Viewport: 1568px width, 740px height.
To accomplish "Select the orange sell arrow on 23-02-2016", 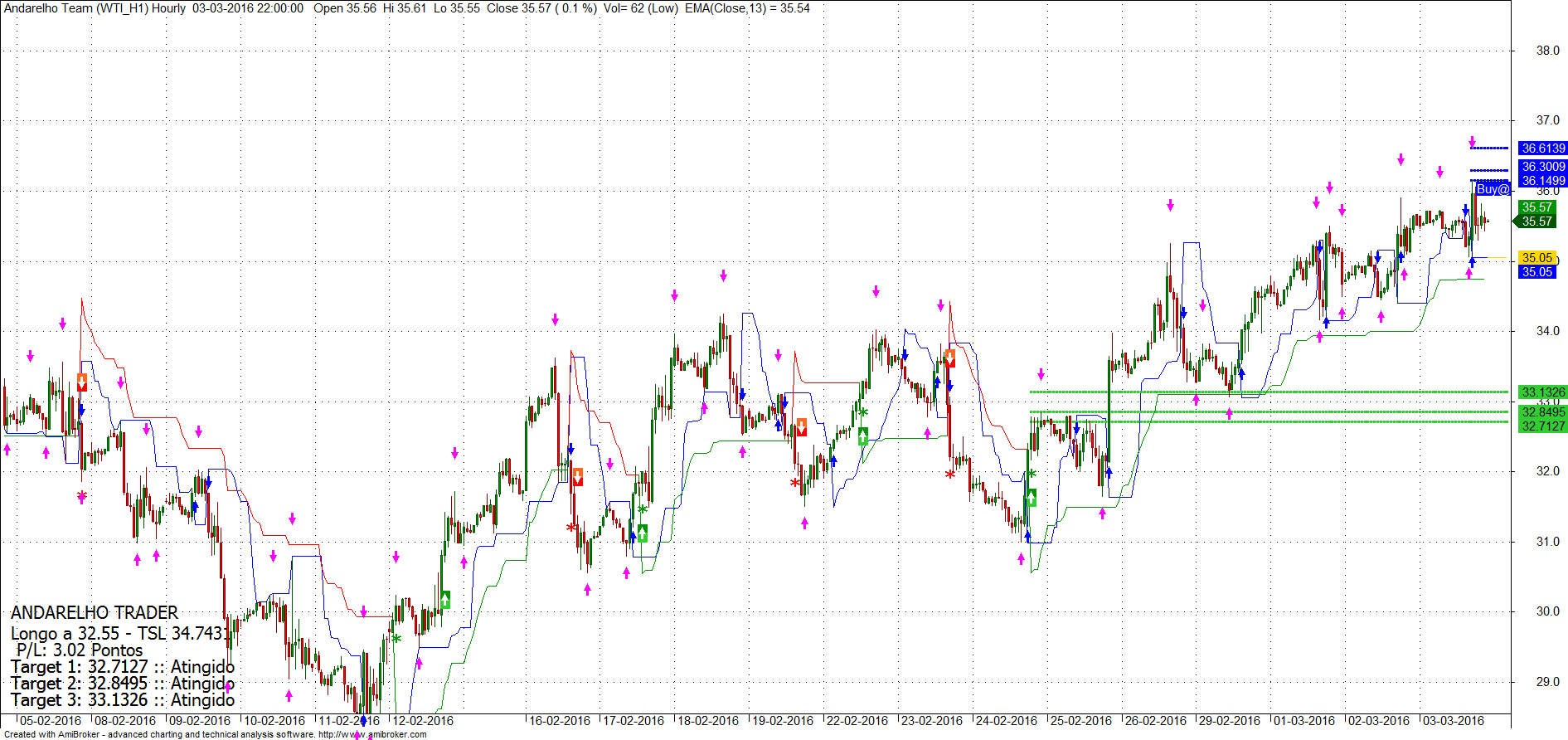I will (950, 358).
